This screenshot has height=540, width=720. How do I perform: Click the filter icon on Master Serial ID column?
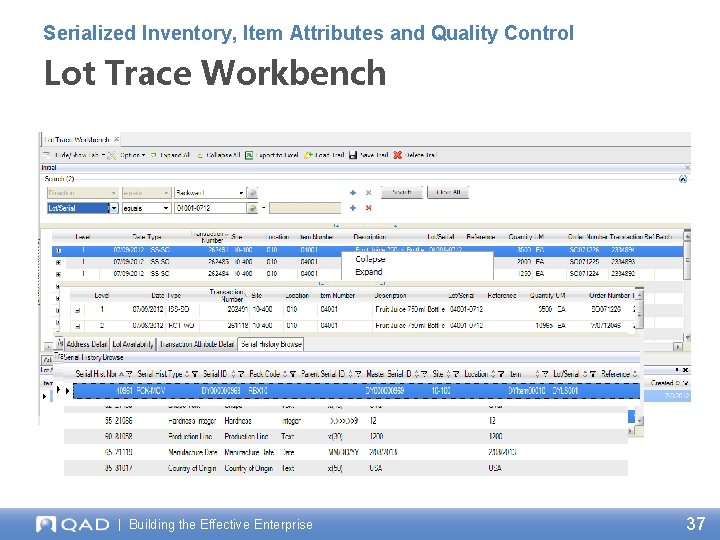tap(424, 374)
